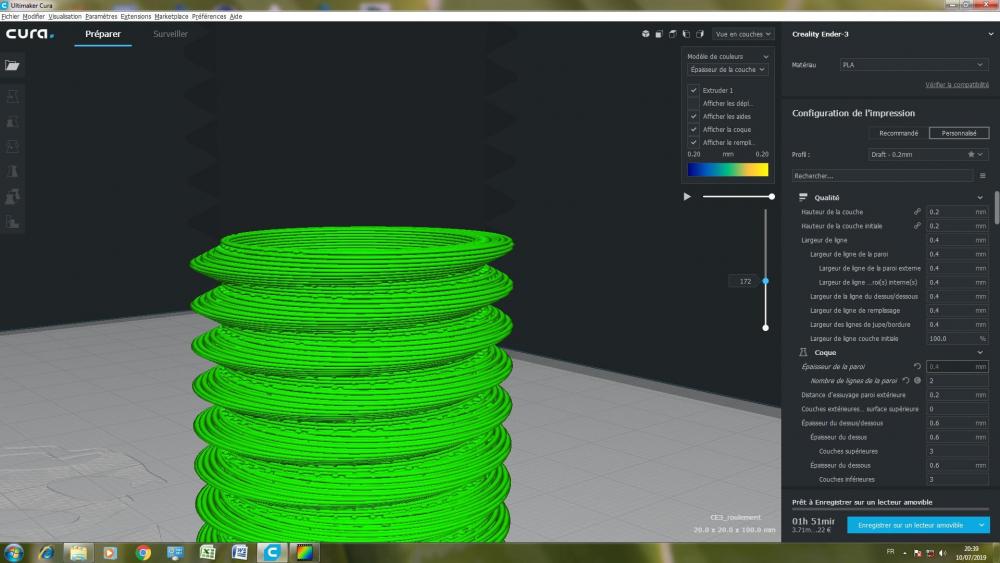Toggle Afficher le remplissage checkbox
This screenshot has width=1000, height=563.
click(x=693, y=142)
